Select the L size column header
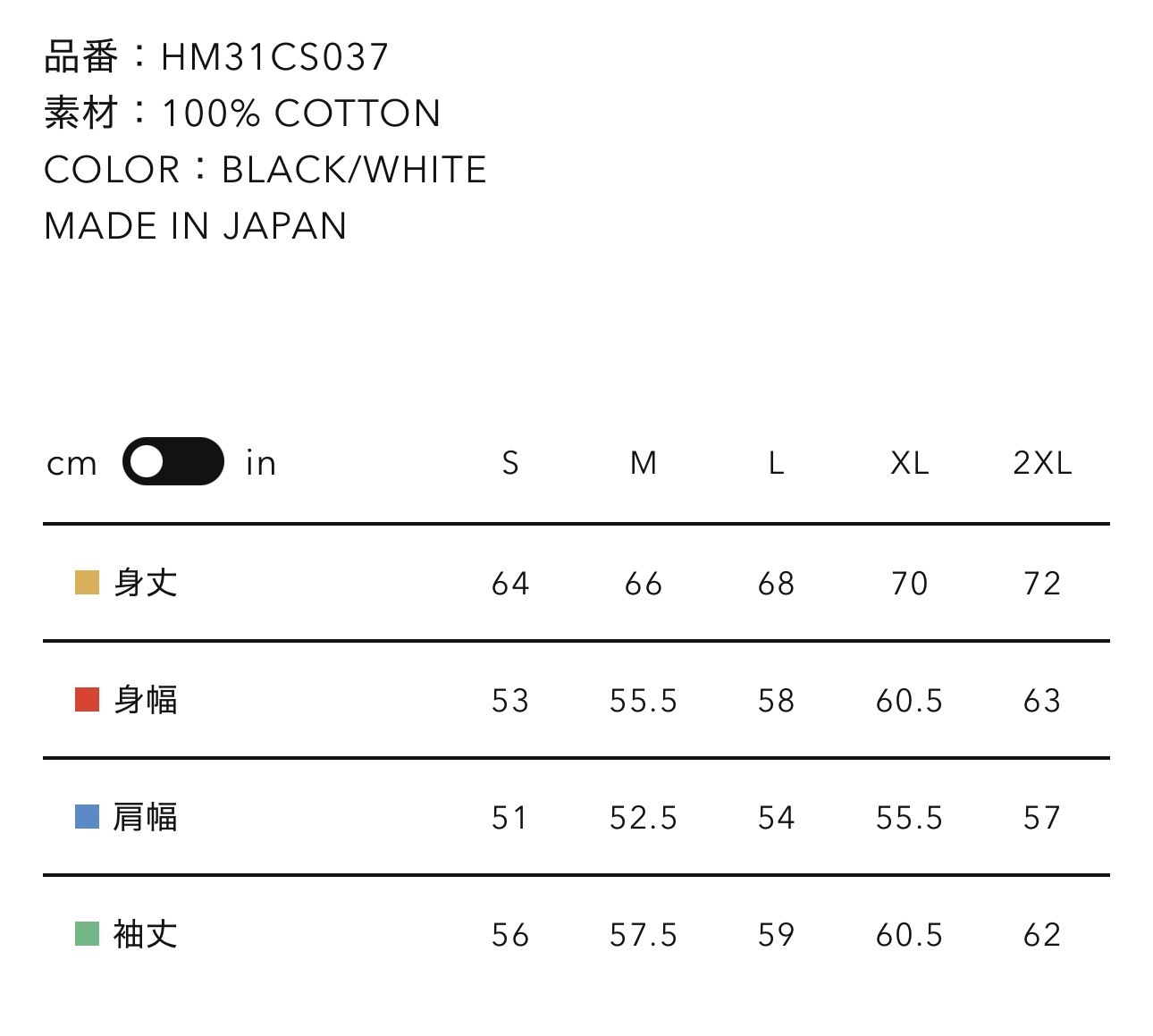This screenshot has width=1153, height=1036. pos(776,463)
